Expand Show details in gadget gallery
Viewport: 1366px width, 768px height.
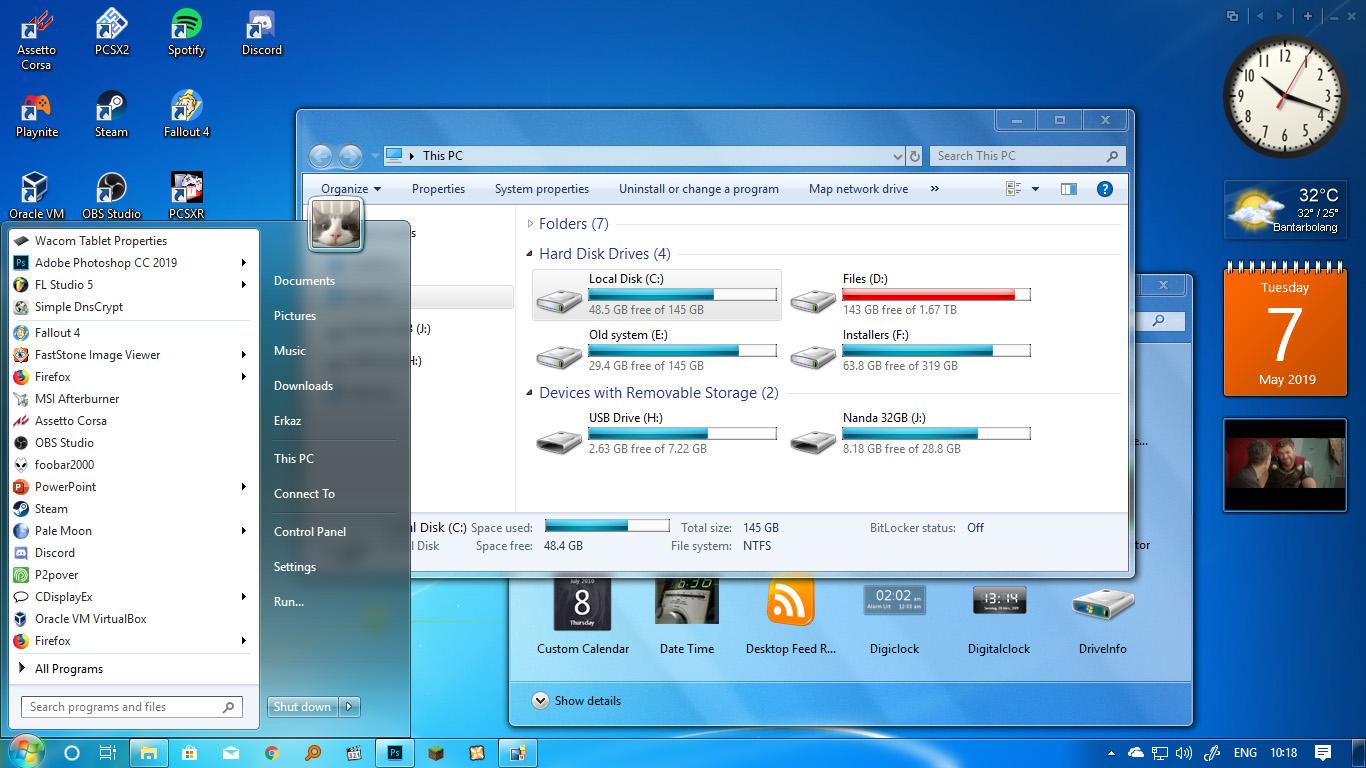(577, 701)
